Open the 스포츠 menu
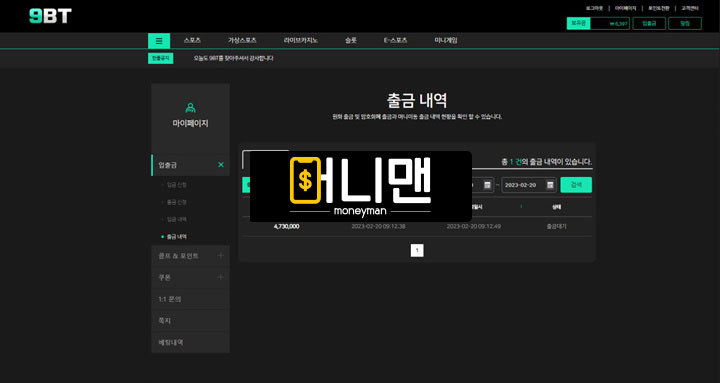Viewport: 720px width, 383px height. coord(192,40)
